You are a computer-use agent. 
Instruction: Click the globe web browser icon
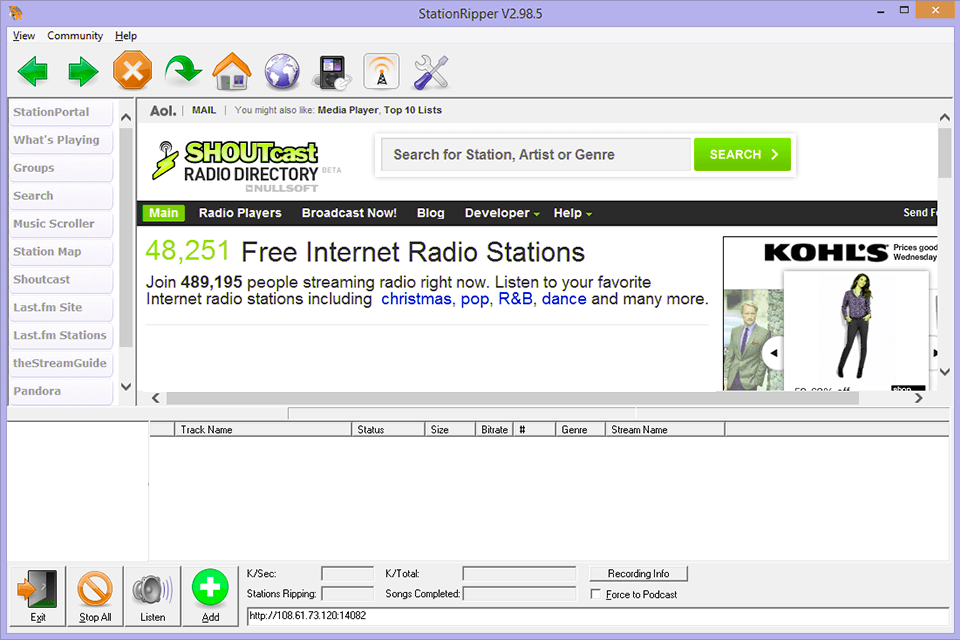pos(282,71)
